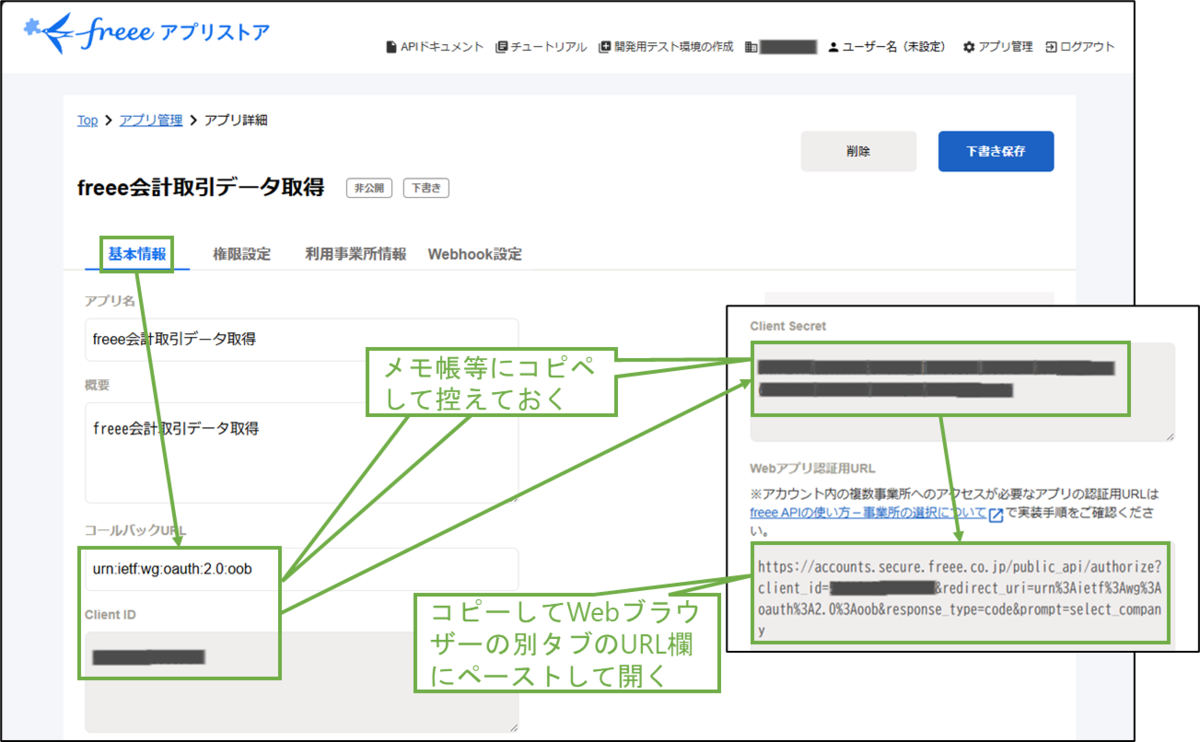1200x742 pixels.
Task: Click the plus icon beside 開発用テスト環境の作成
Action: click(x=604, y=47)
